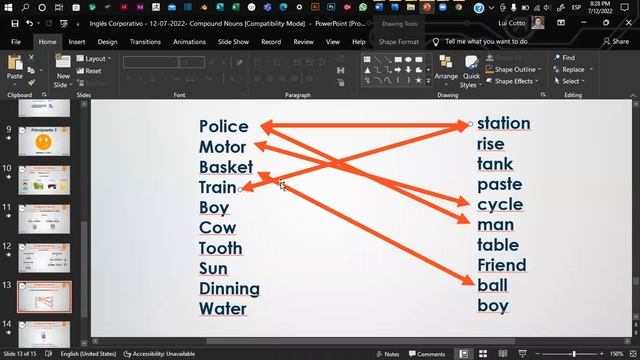Click the Copy icon in Clipboard group

click(x=31, y=70)
